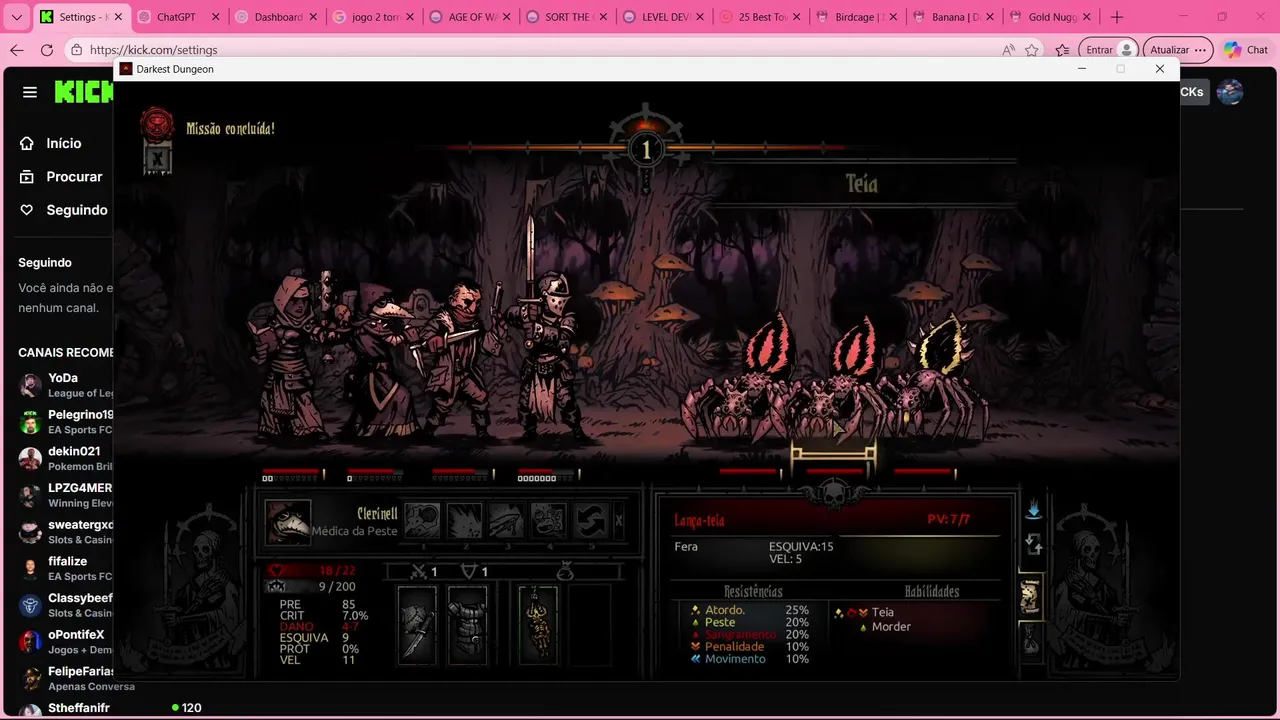Expand the browser tab list dropdown
Viewport: 1280px width, 720px height.
pyautogui.click(x=16, y=17)
